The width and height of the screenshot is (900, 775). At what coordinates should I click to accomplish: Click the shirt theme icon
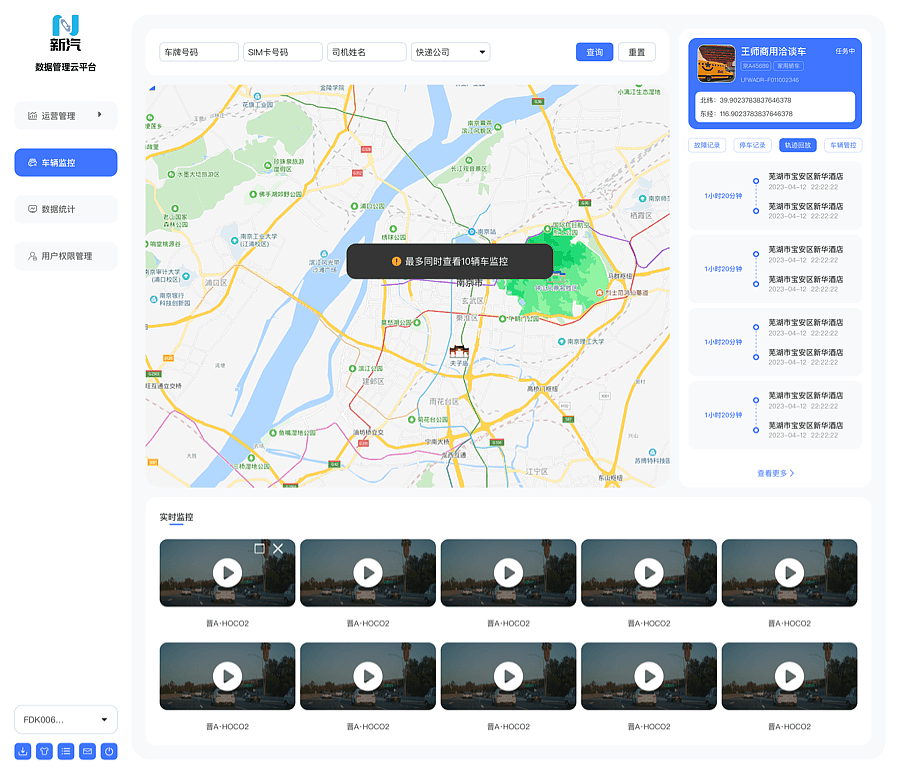pos(44,751)
